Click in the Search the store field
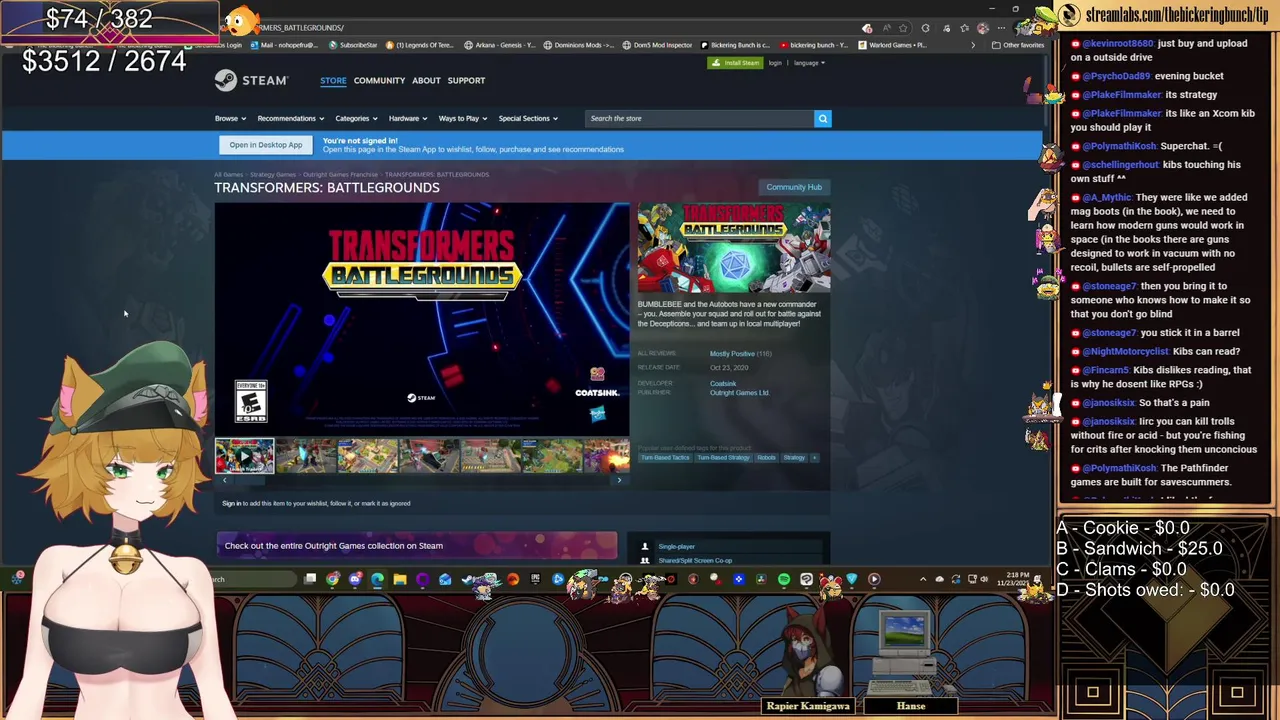The height and width of the screenshot is (720, 1280). point(698,119)
